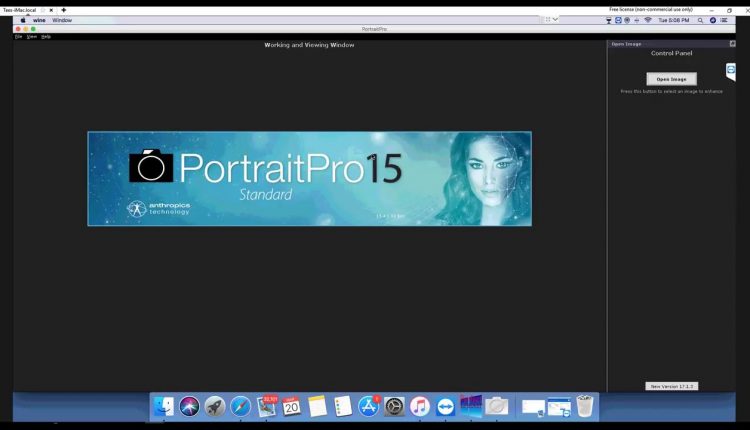
Task: Open Reminders list icon in the Dock
Action: (343, 407)
